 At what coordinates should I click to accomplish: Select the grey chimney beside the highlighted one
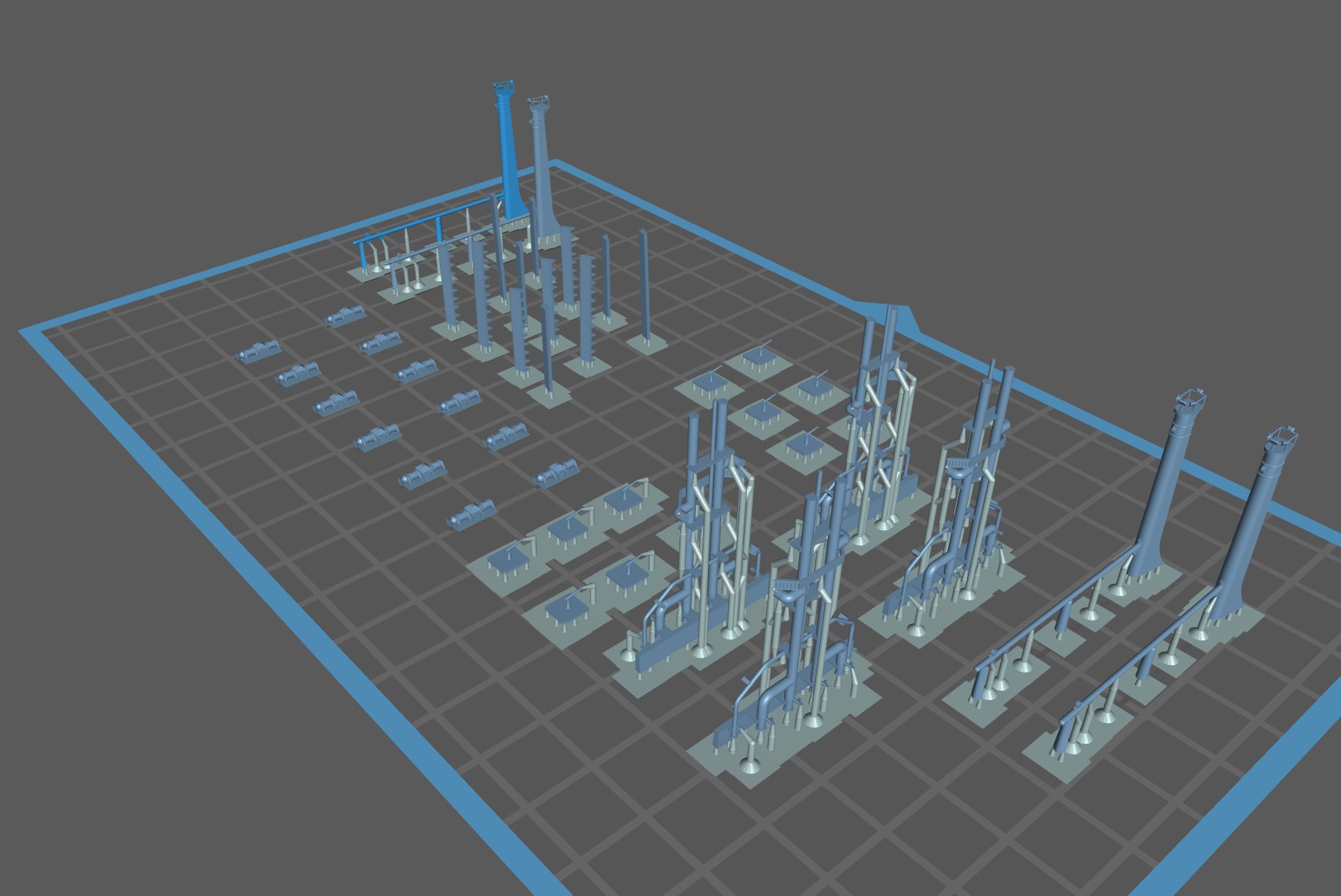(543, 170)
